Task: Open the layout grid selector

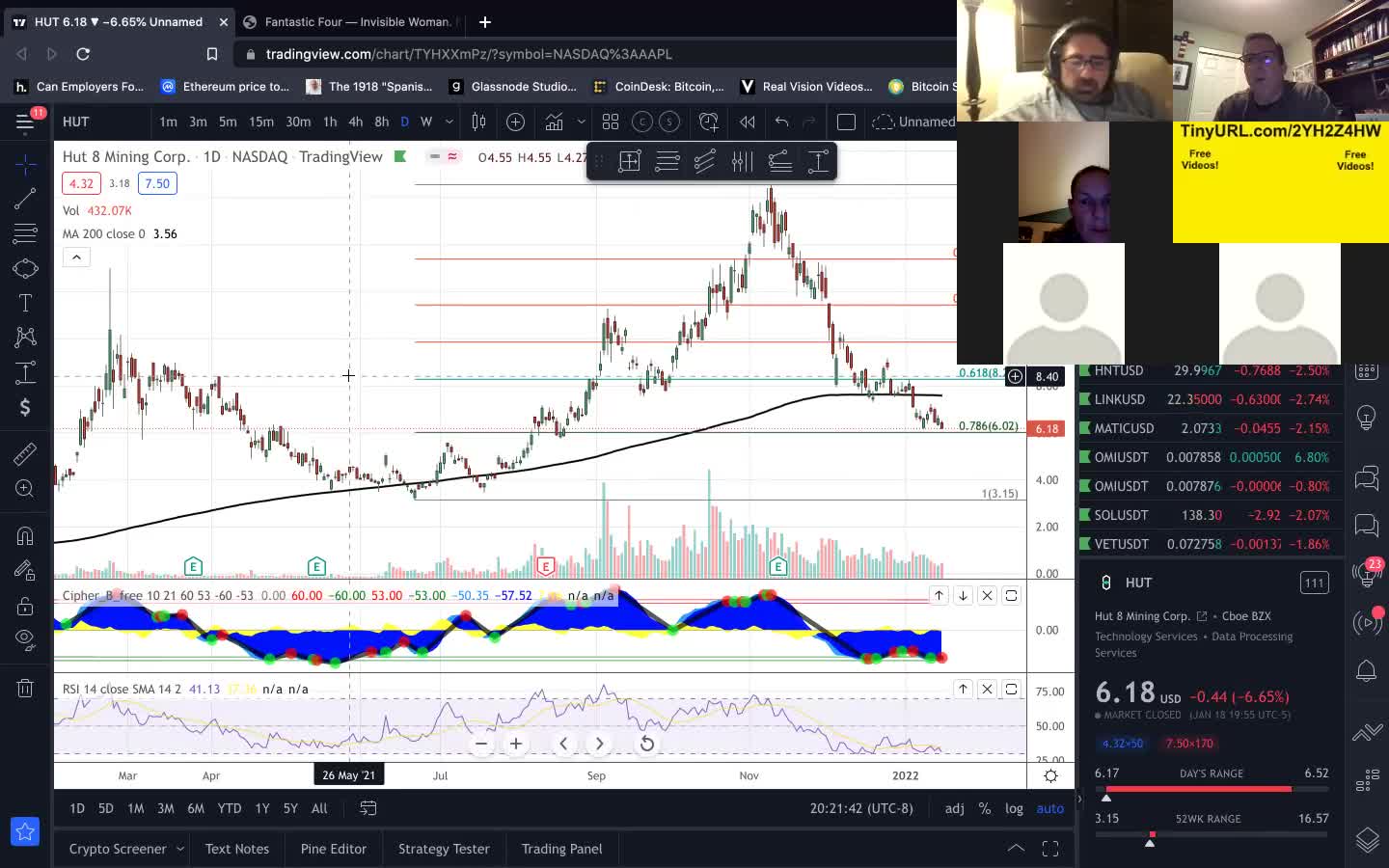Action: (611, 122)
